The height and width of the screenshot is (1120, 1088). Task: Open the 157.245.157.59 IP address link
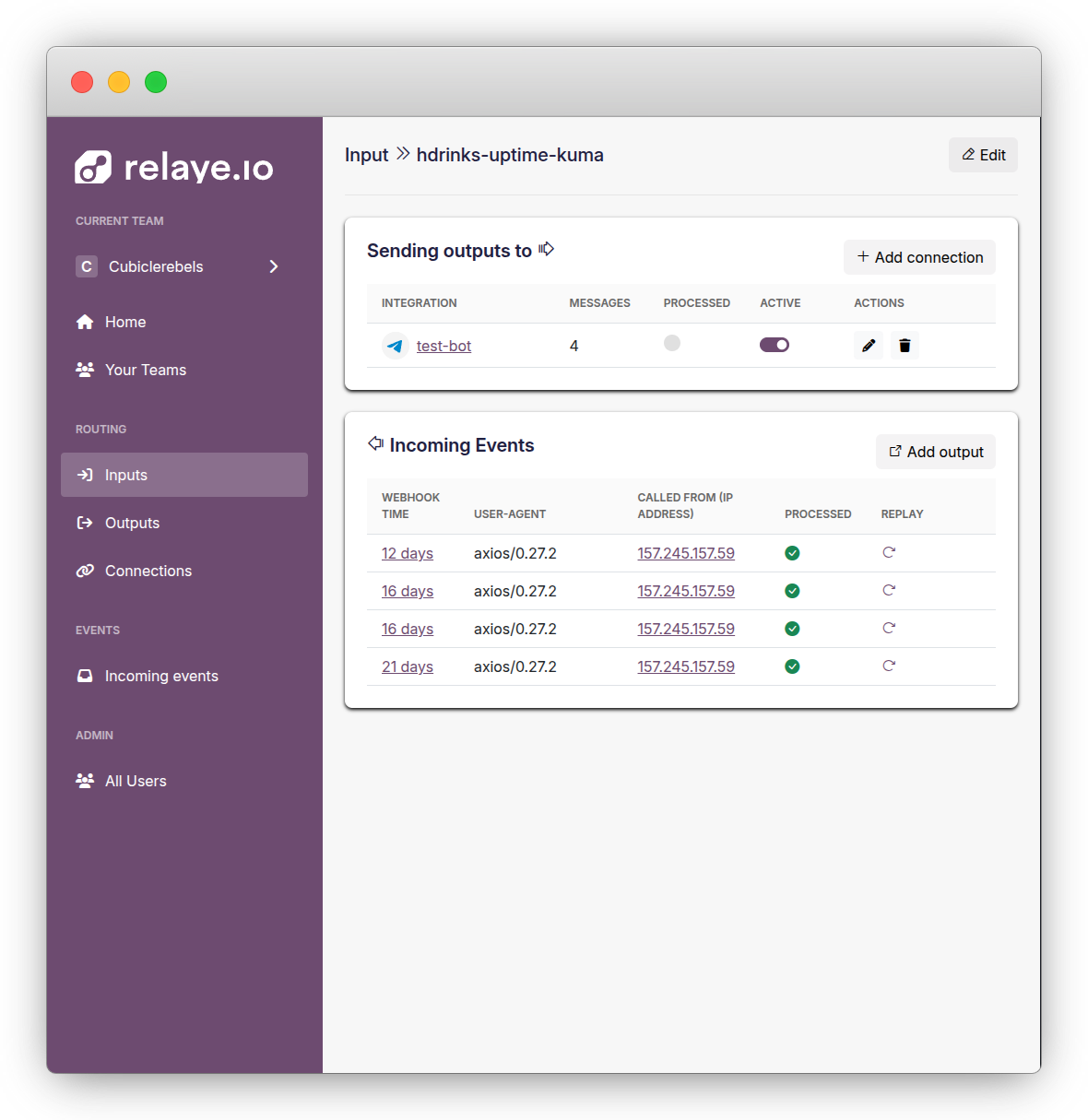pyautogui.click(x=686, y=553)
